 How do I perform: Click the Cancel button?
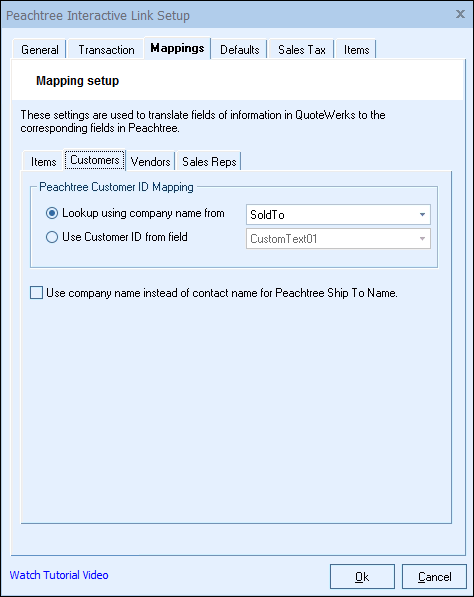(434, 577)
